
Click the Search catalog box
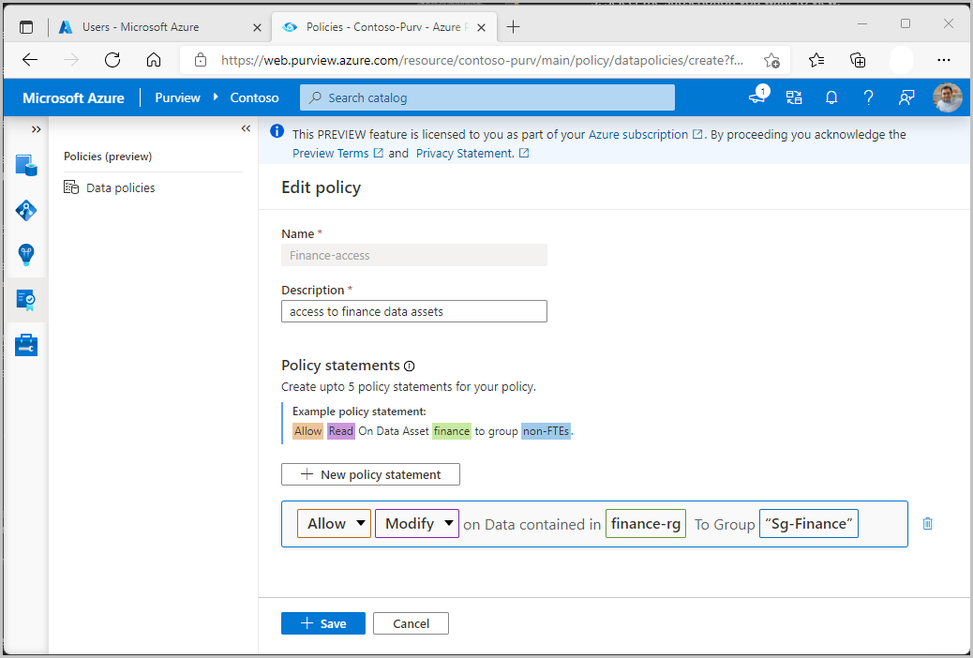[487, 97]
